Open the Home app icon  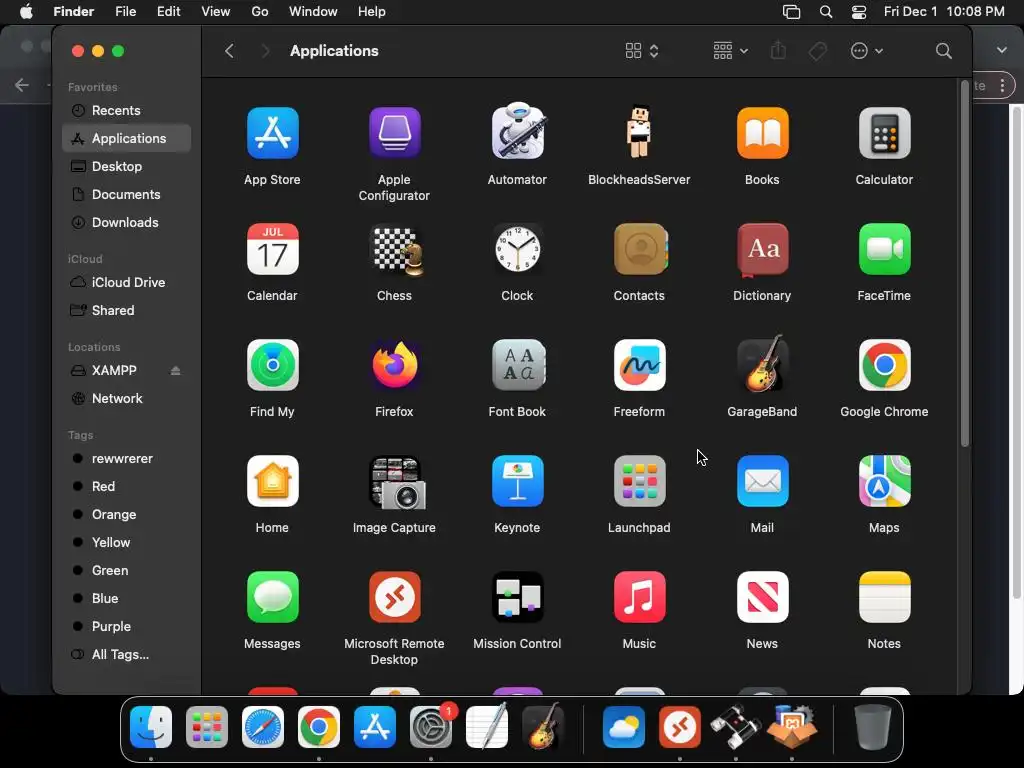[x=272, y=481]
